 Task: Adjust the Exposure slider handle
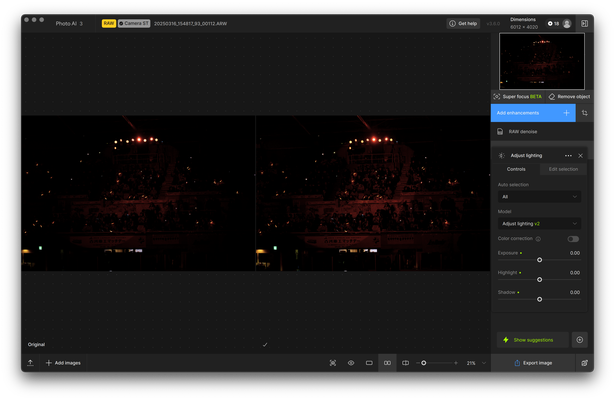[539, 260]
